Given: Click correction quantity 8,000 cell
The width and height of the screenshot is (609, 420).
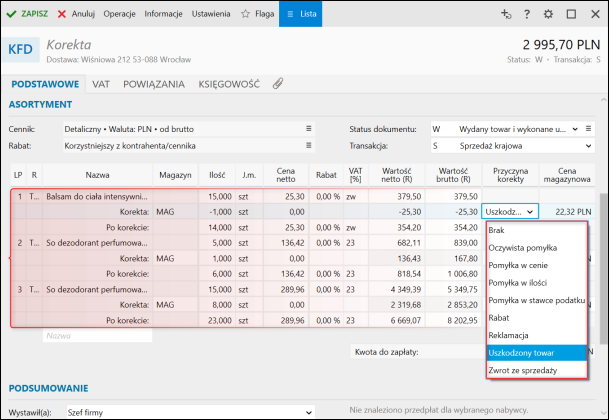Looking at the screenshot, I should (217, 305).
